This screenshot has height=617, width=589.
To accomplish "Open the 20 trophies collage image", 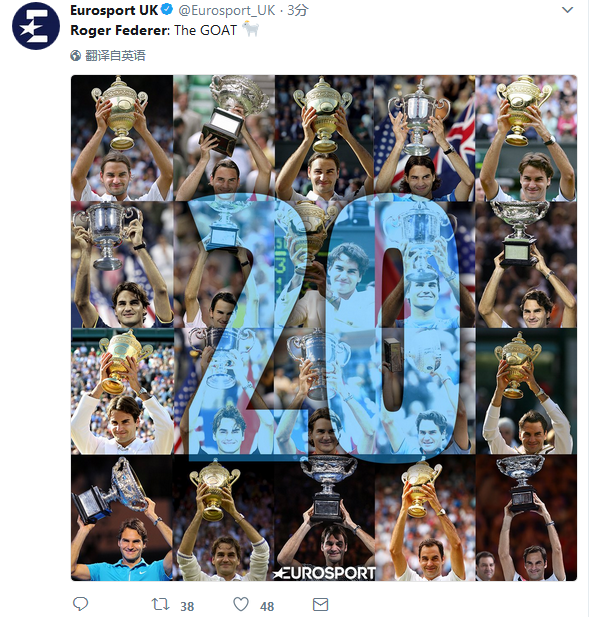I will (324, 328).
